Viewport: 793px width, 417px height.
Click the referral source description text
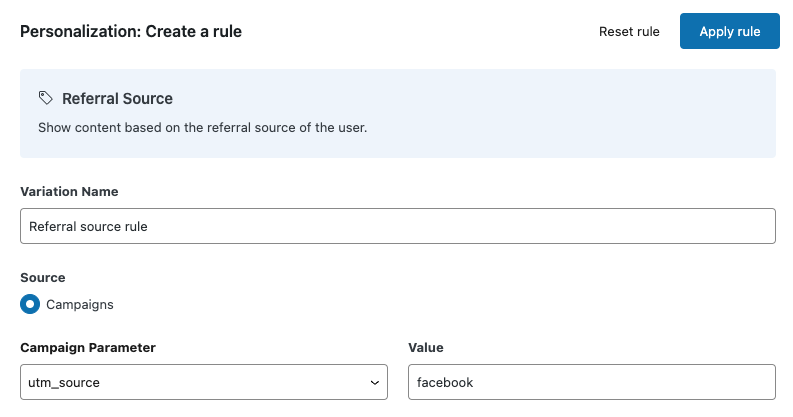(x=203, y=128)
